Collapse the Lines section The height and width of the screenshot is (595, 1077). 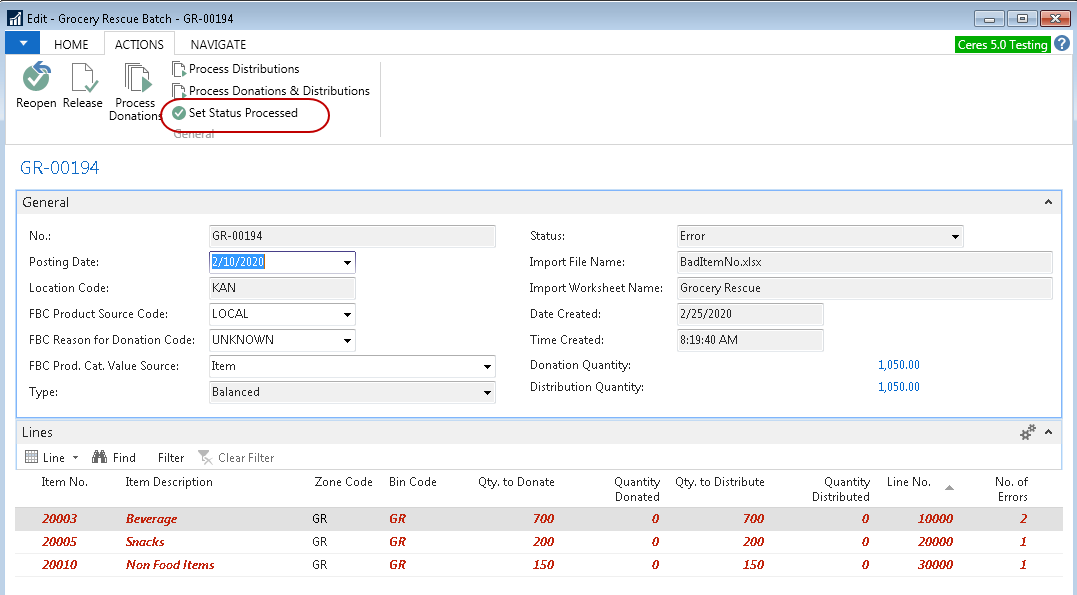click(1048, 433)
